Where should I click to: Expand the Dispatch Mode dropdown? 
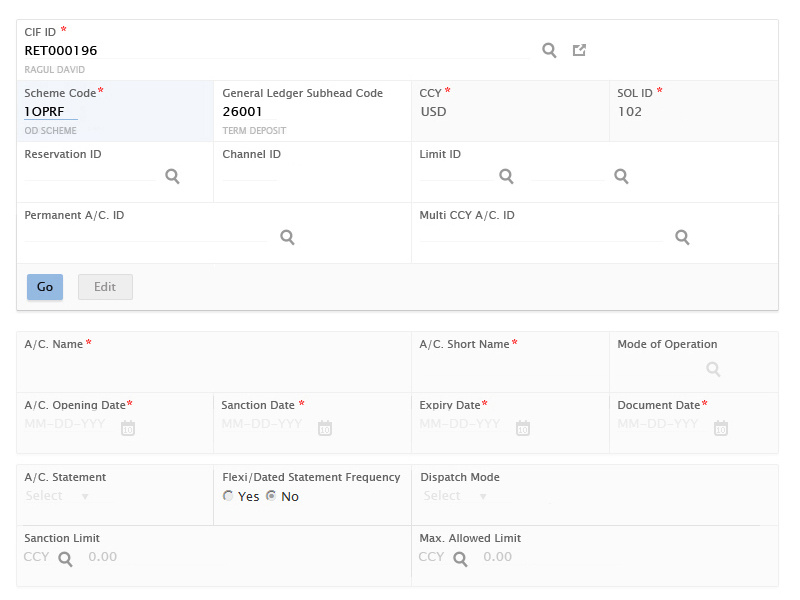456,496
